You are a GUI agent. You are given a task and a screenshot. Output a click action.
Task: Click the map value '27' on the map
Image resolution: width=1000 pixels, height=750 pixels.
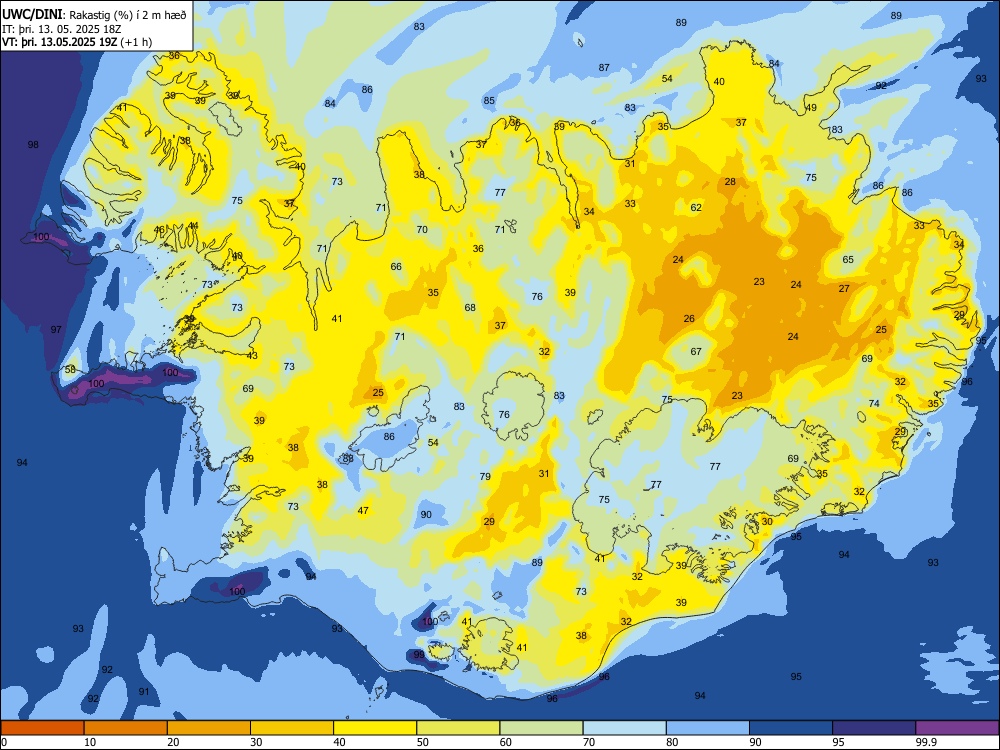844,289
